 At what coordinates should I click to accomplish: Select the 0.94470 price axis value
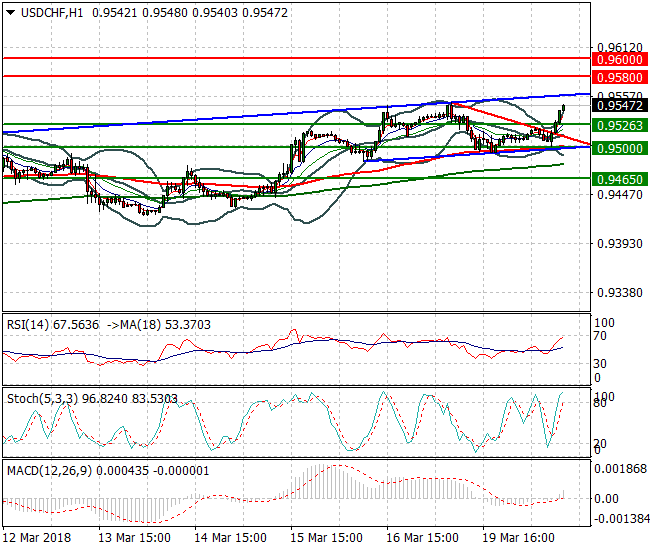point(620,194)
